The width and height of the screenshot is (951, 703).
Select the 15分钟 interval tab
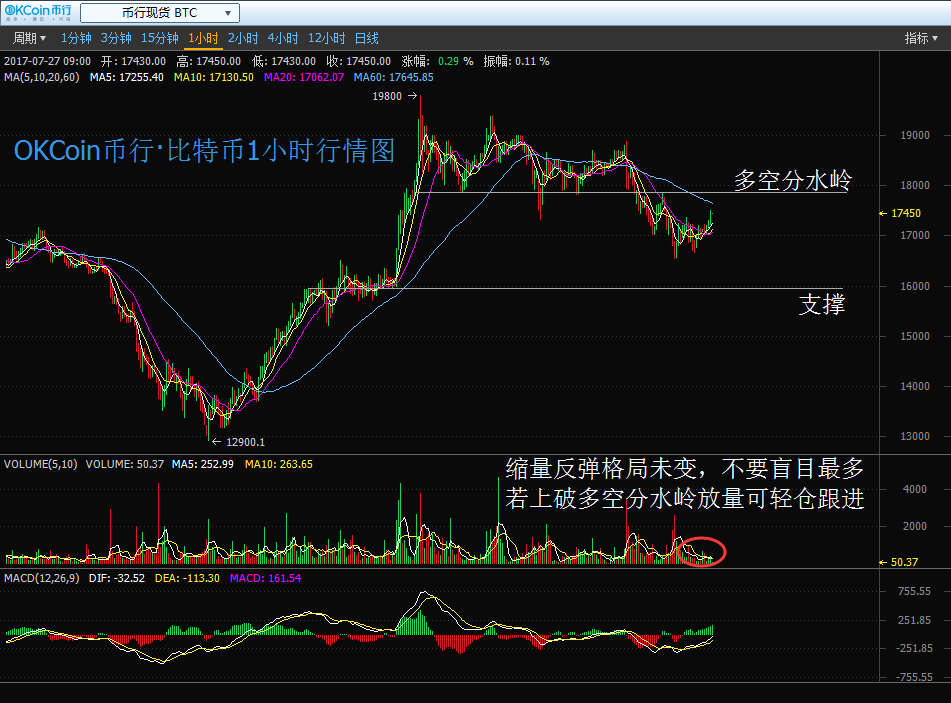point(159,38)
